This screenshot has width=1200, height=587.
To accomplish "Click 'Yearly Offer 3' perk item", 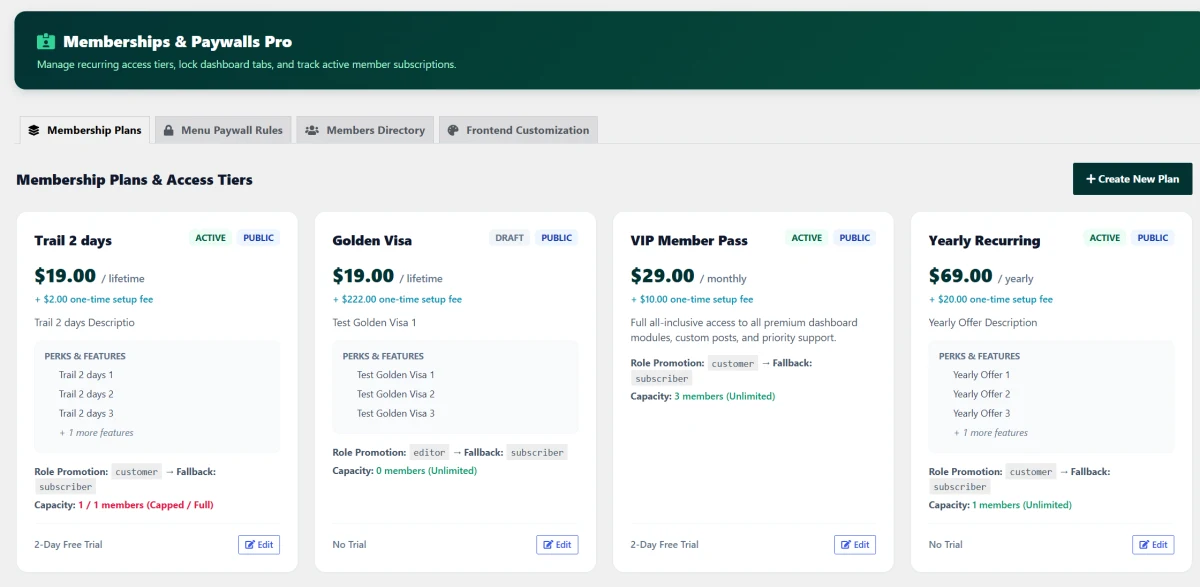I will click(x=981, y=413).
